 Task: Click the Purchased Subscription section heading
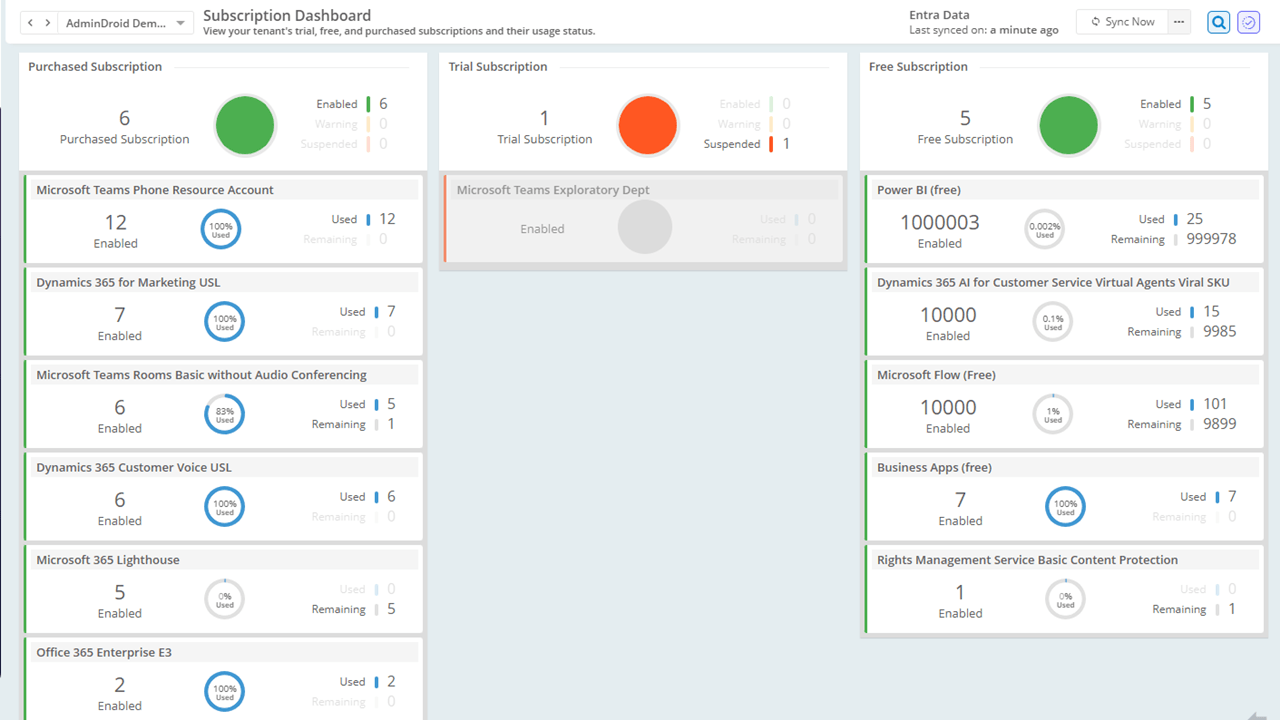(95, 67)
